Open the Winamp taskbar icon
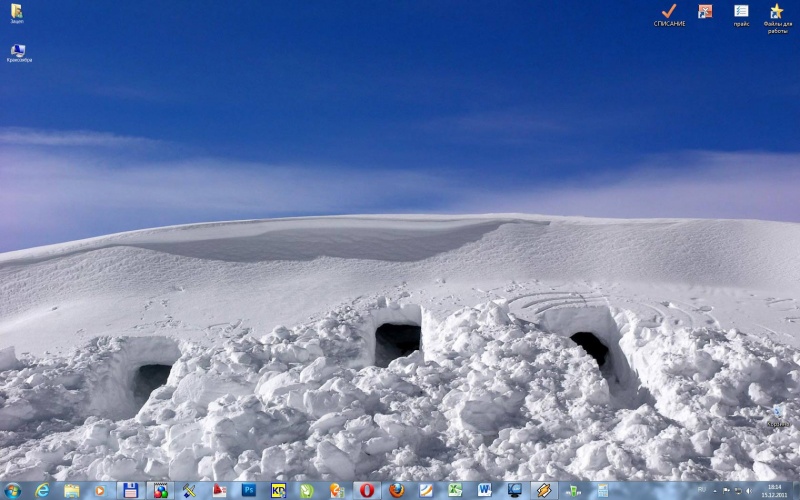Screen dimensions: 800x500 tap(544, 490)
